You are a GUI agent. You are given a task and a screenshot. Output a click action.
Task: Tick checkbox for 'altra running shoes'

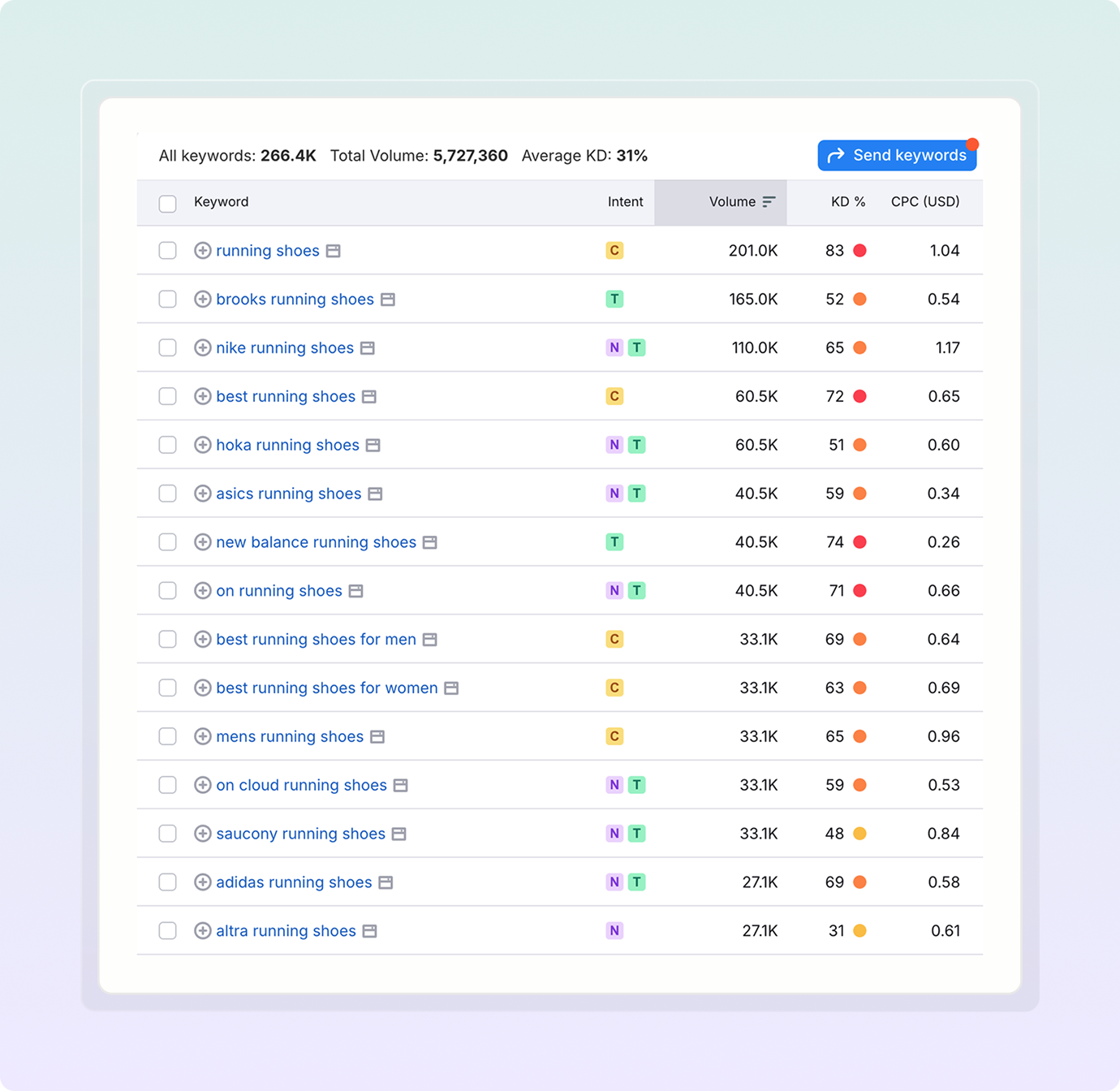coord(168,931)
